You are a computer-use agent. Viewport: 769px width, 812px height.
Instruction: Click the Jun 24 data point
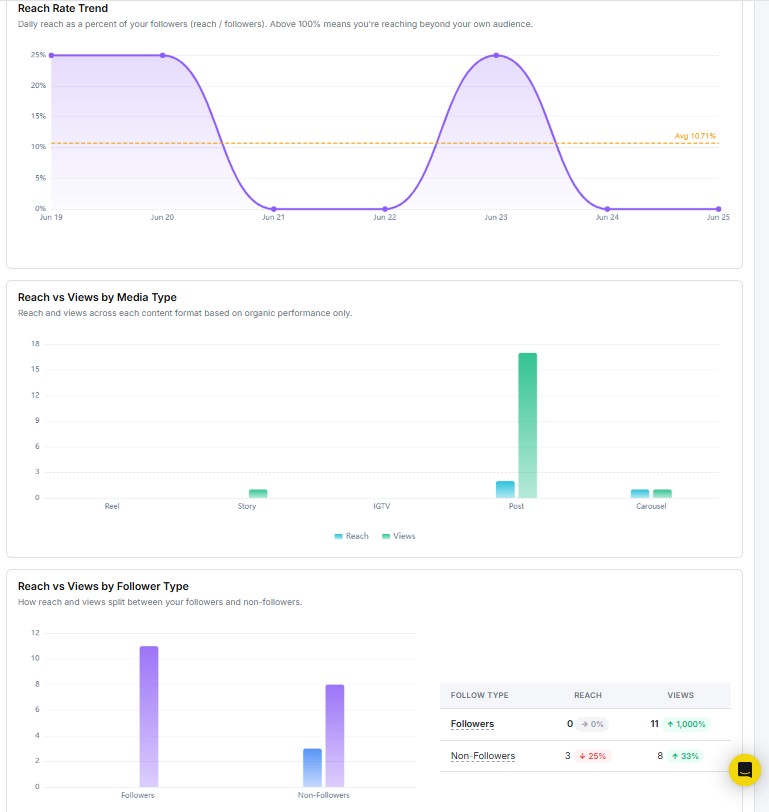pyautogui.click(x=607, y=209)
